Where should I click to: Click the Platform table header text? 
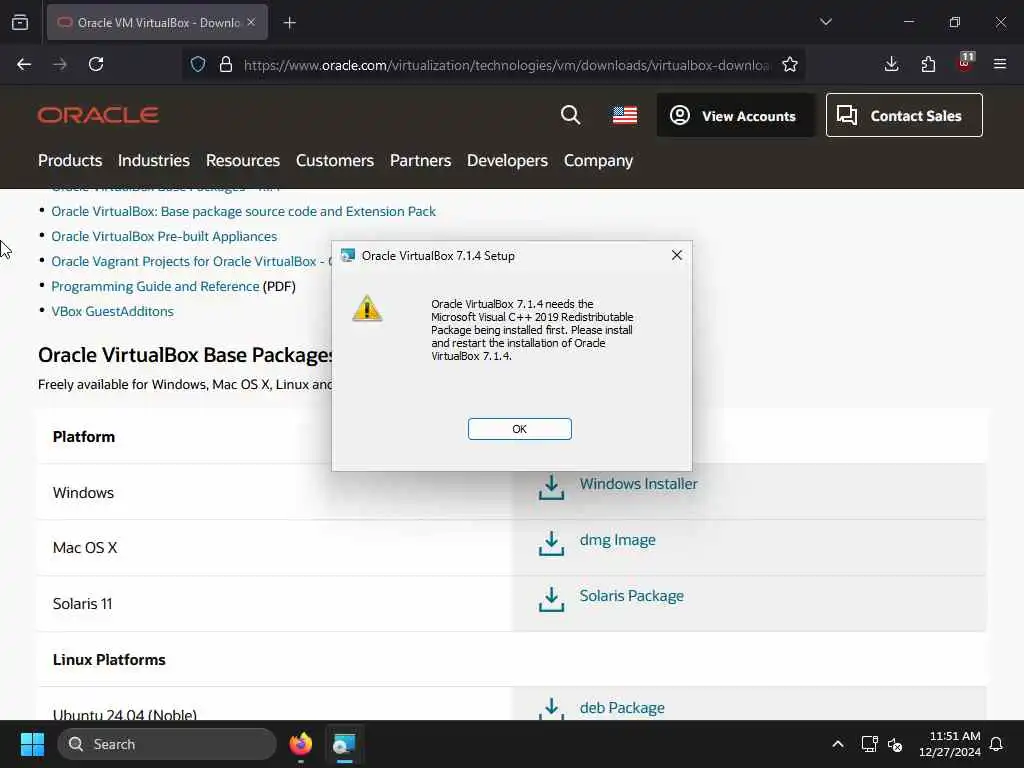tap(84, 437)
